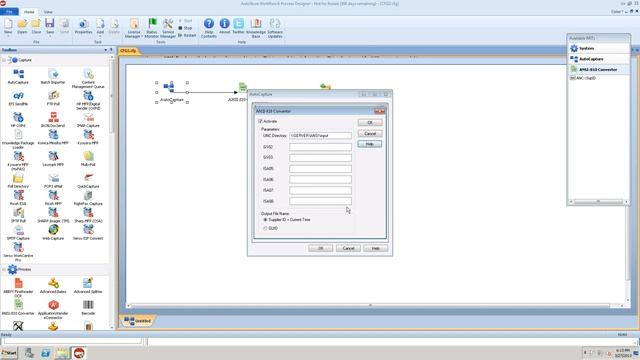The height and width of the screenshot is (360, 640).
Task: Open the component Properties from the ribbon
Action: click(83, 26)
